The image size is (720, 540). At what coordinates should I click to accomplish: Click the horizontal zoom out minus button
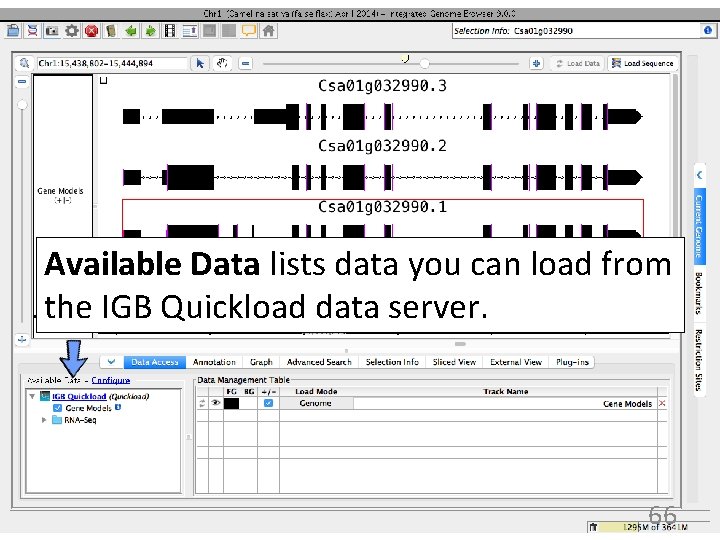tap(246, 63)
